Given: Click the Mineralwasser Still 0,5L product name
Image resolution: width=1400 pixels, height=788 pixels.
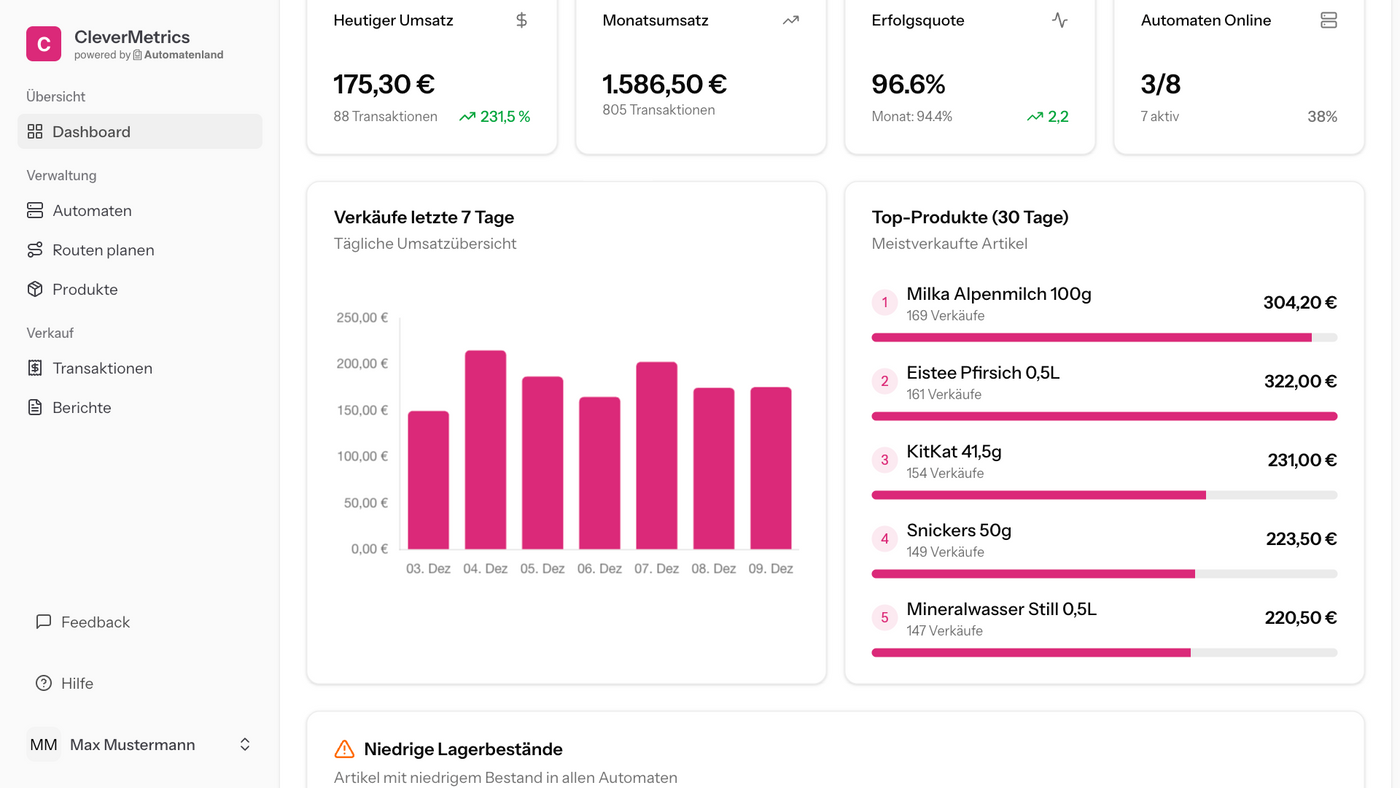Looking at the screenshot, I should tap(1002, 609).
